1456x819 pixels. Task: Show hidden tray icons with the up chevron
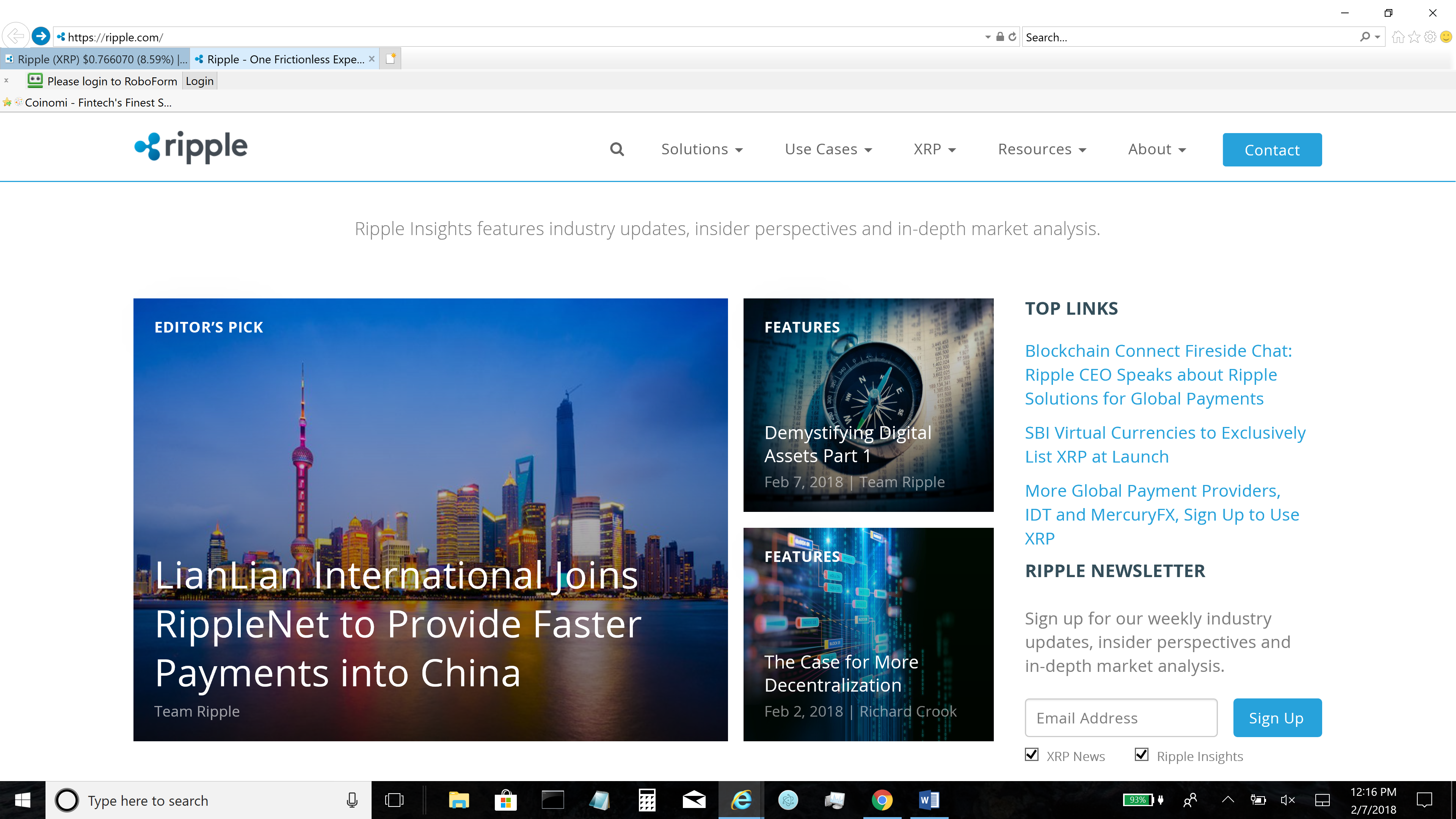1228,800
